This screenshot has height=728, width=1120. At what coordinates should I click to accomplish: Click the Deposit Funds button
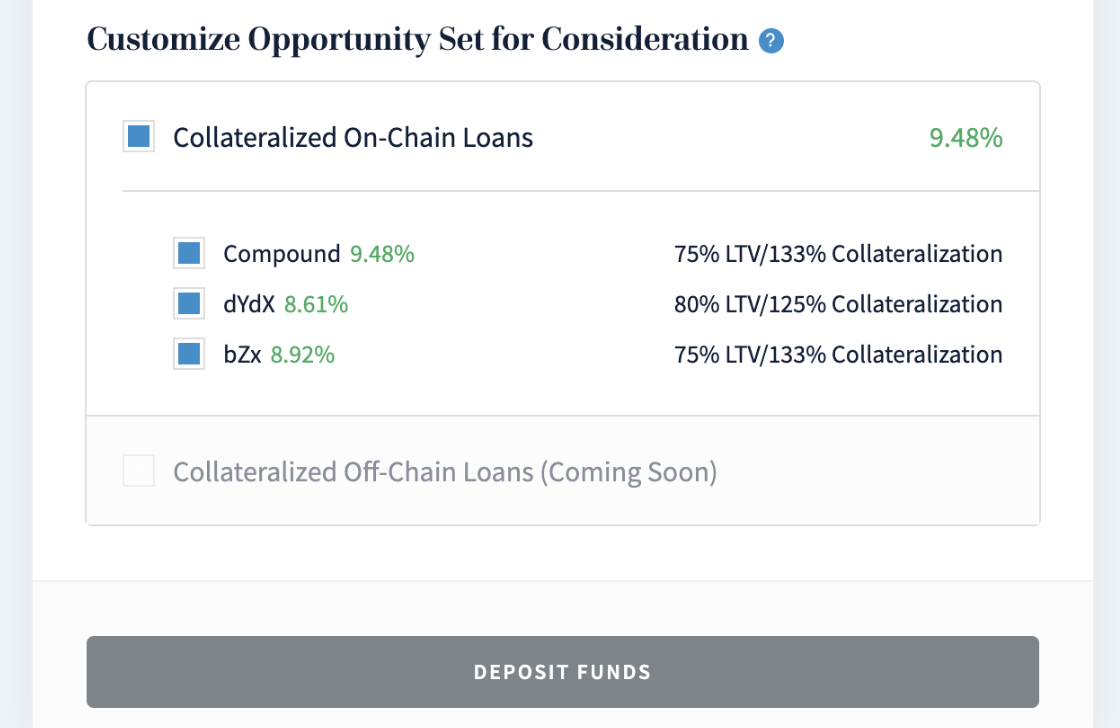[563, 672]
